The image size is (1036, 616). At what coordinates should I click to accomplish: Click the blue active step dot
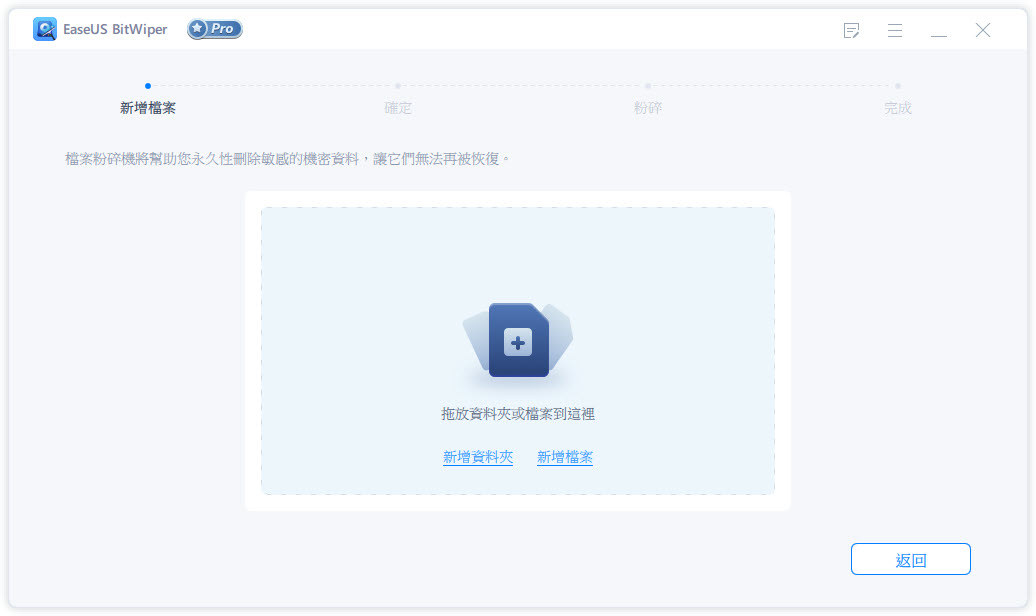[x=148, y=86]
